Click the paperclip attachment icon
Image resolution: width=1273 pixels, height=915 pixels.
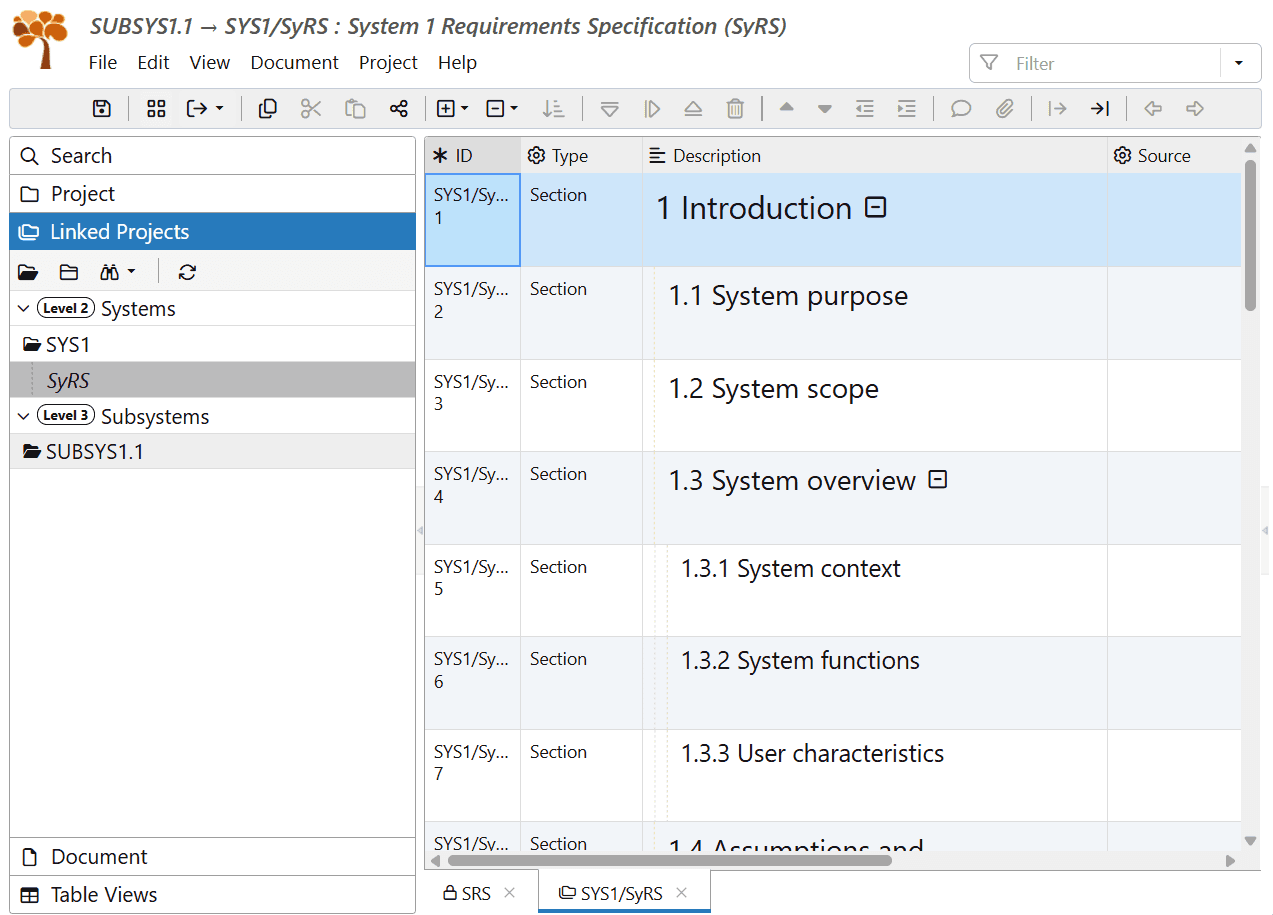(x=1005, y=109)
